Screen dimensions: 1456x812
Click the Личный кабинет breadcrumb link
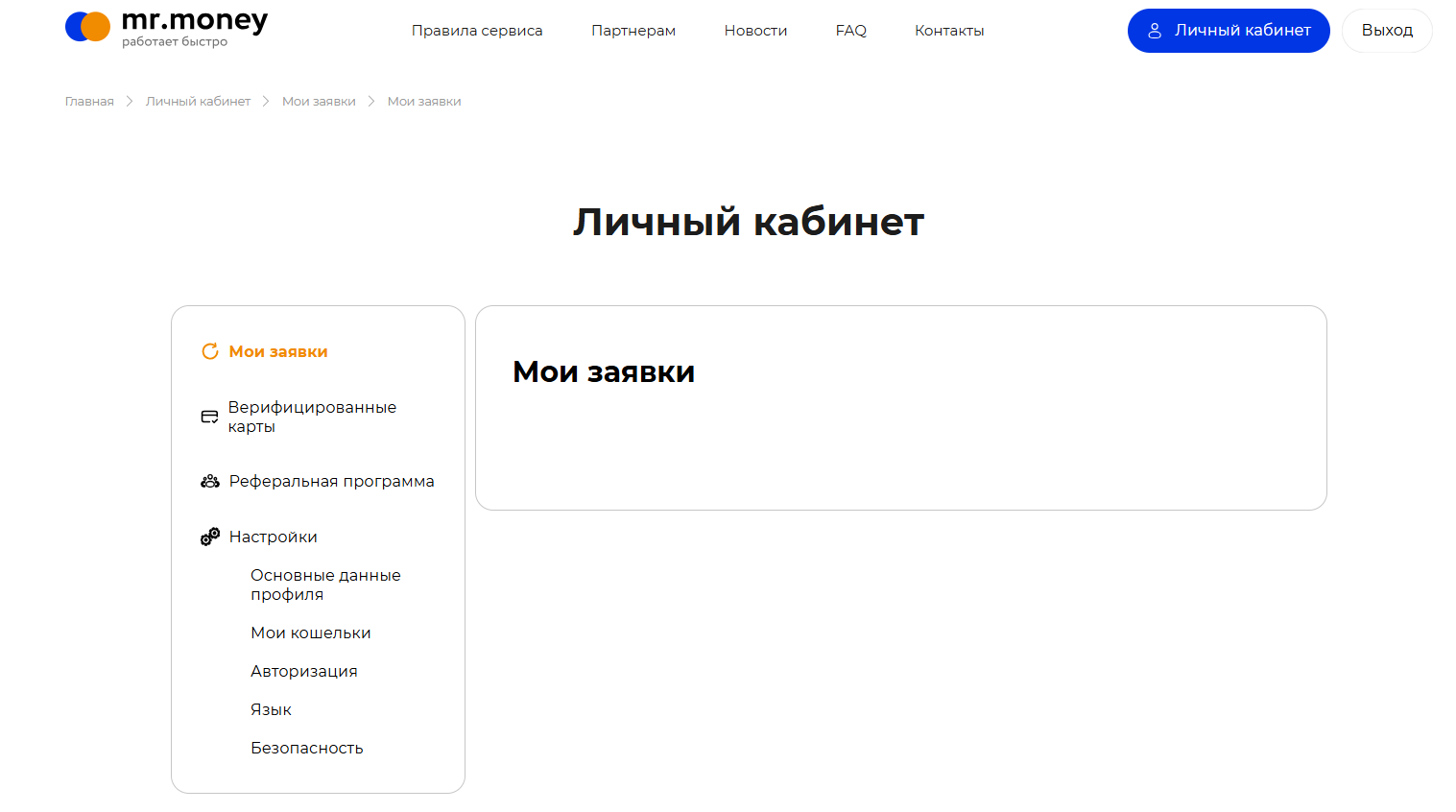pyautogui.click(x=198, y=101)
